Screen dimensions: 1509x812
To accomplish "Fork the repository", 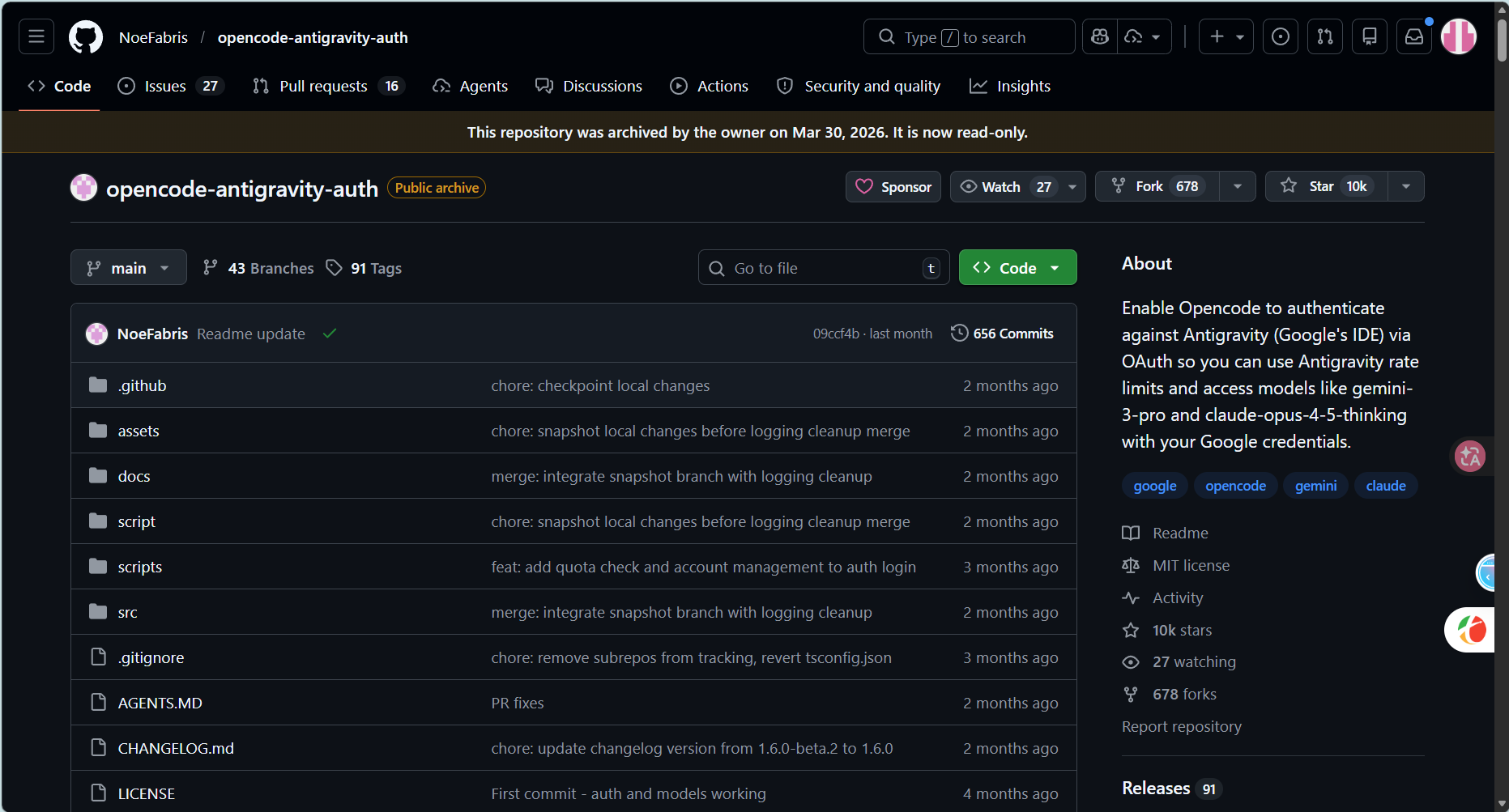I will 1157,186.
